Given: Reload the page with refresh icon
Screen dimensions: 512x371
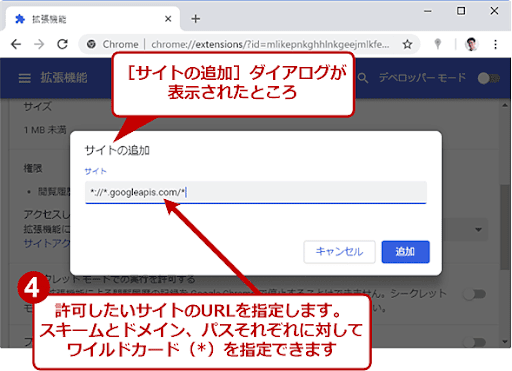Looking at the screenshot, I should tap(62, 44).
